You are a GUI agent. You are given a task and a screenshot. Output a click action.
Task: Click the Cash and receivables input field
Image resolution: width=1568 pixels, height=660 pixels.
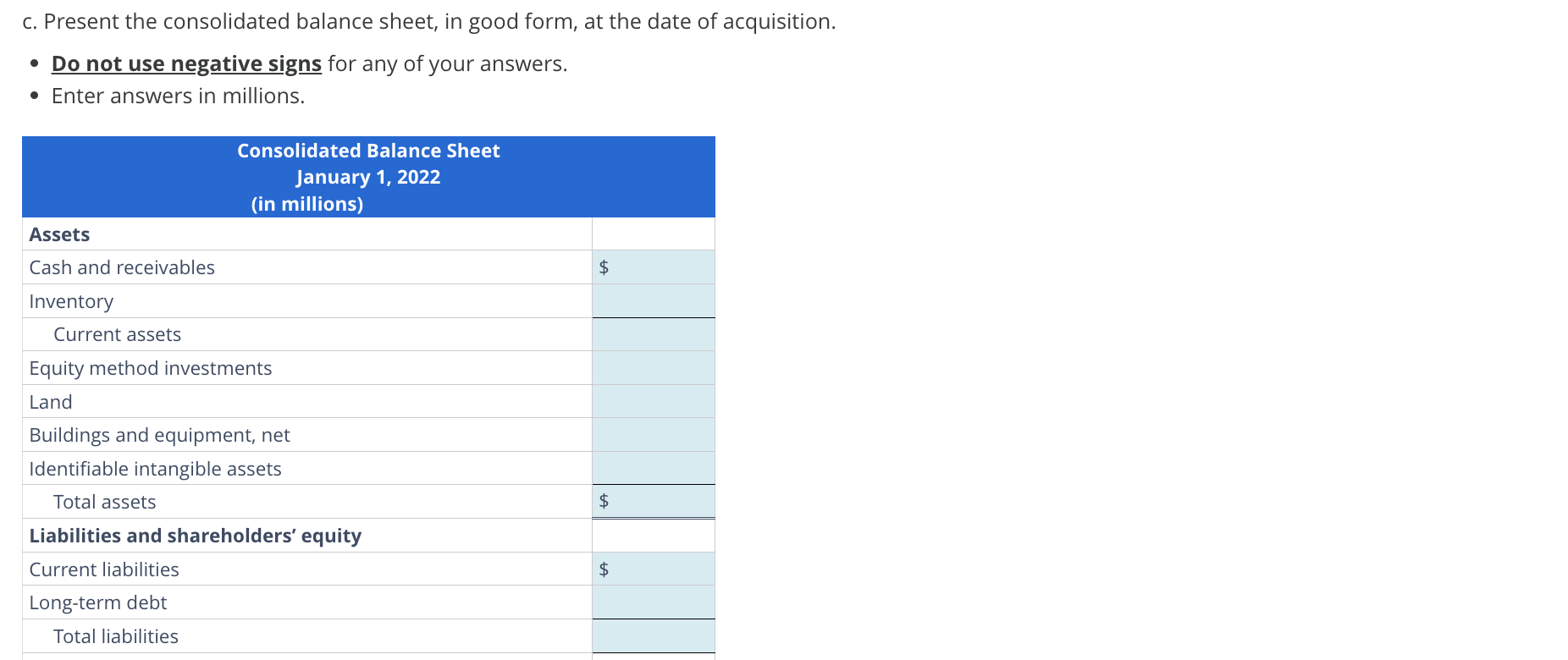[x=654, y=267]
